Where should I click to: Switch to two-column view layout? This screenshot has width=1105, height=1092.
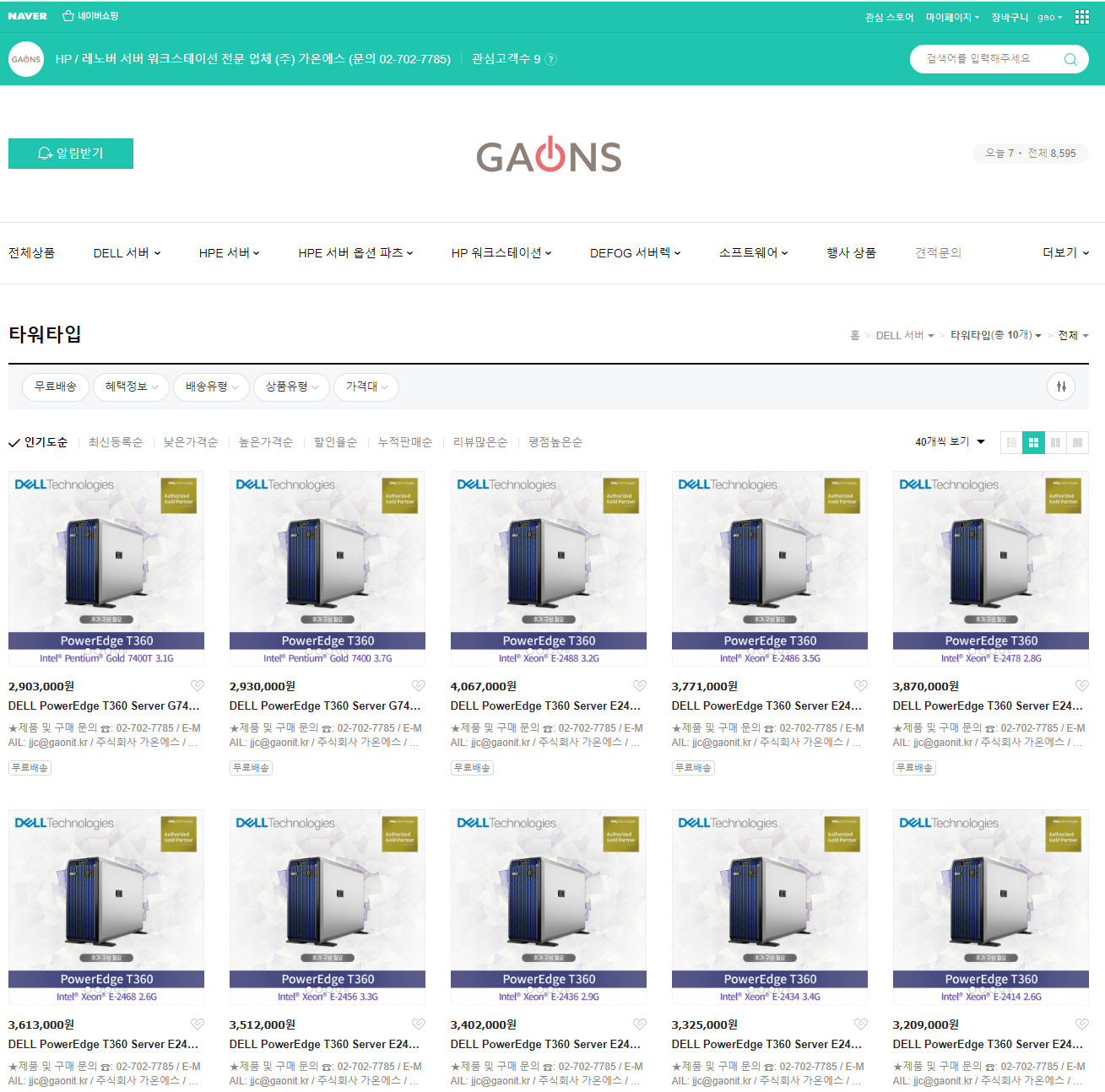(1055, 442)
